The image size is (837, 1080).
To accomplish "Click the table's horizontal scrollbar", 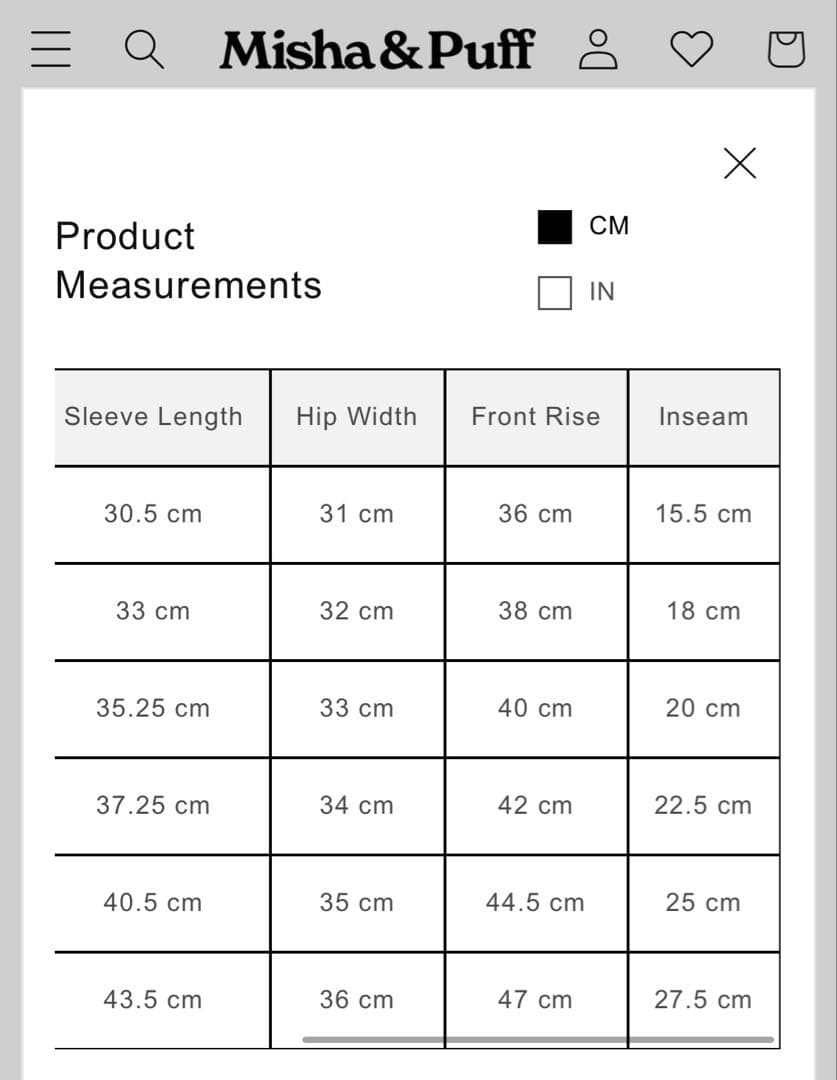I will click(x=538, y=1040).
